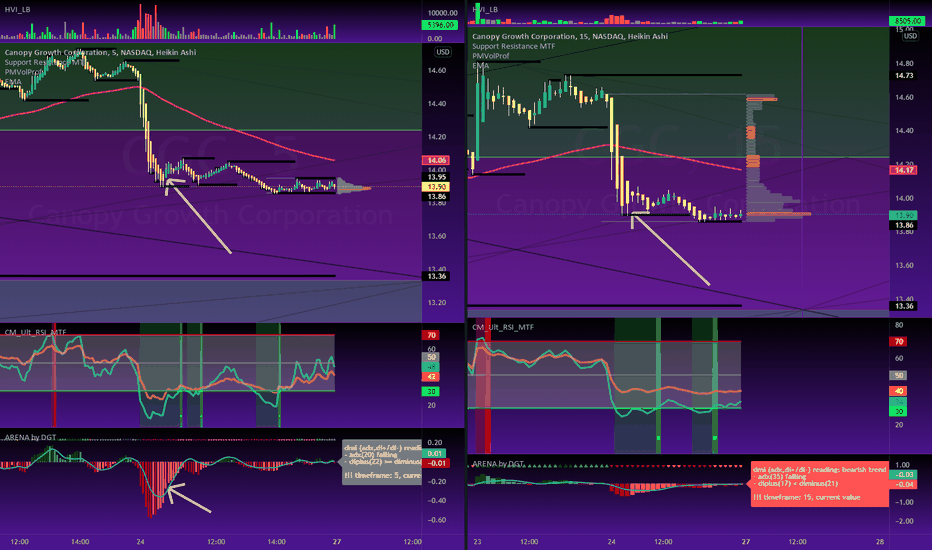Click the 8505.00 volume value label
This screenshot has width=932, height=550.
point(907,21)
